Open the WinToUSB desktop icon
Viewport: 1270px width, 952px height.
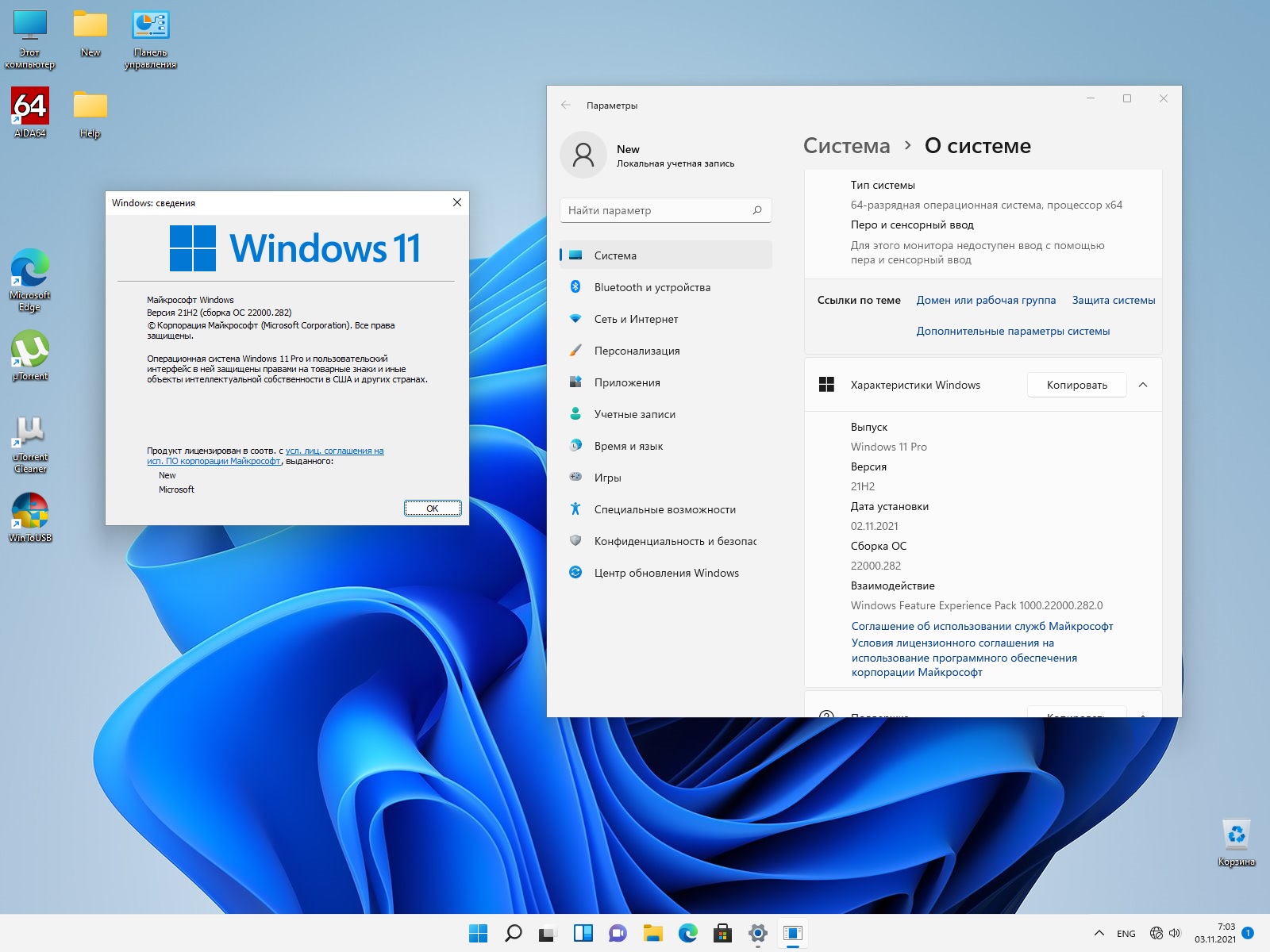30,512
